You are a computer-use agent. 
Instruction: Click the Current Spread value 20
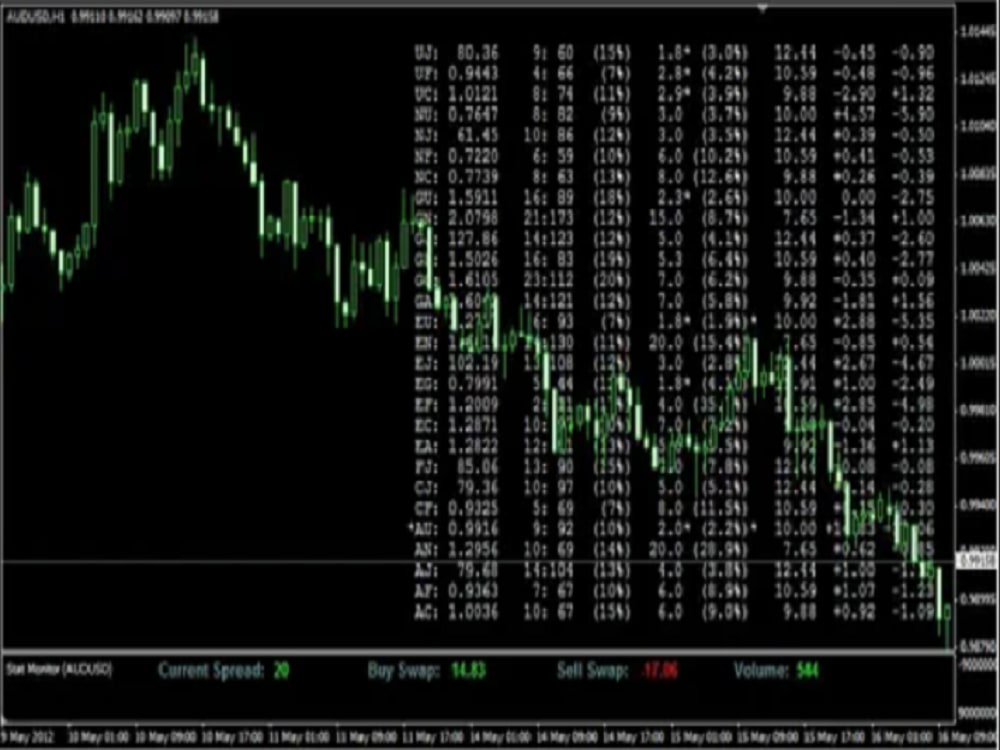(281, 671)
